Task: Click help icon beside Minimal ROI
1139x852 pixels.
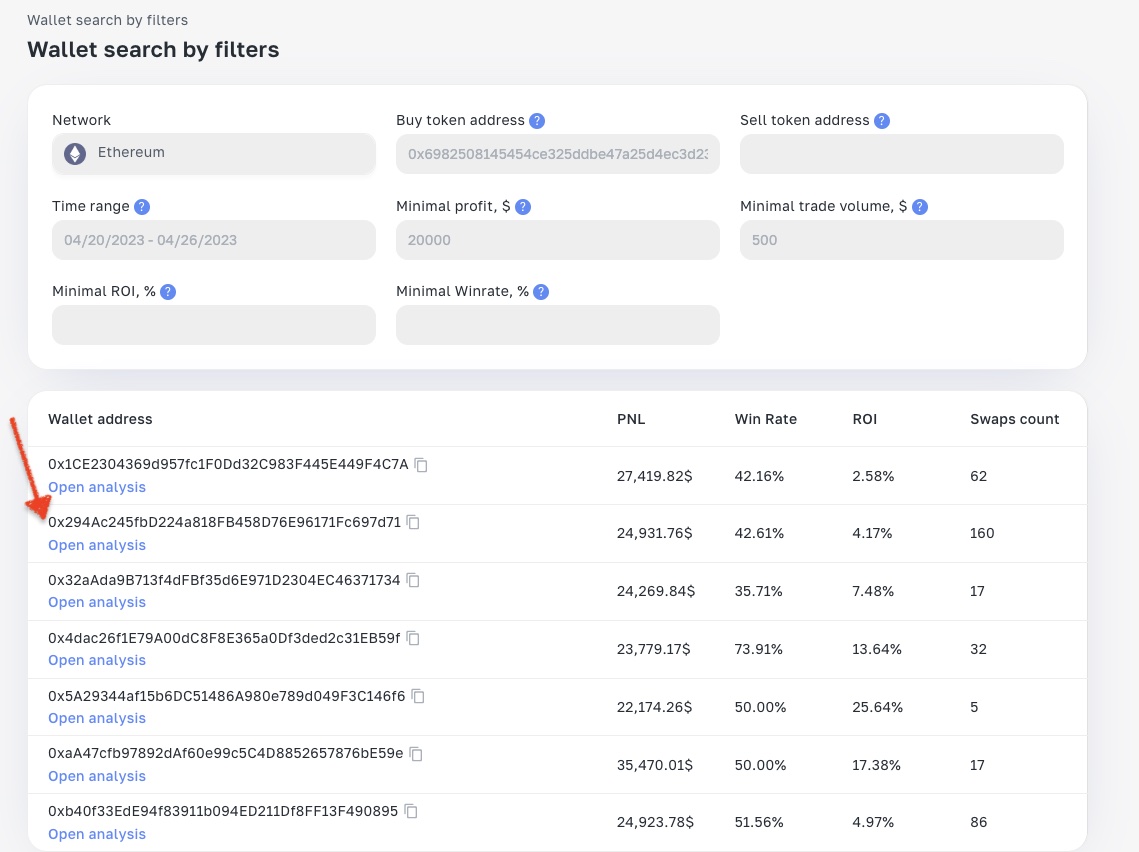Action: coord(168,292)
